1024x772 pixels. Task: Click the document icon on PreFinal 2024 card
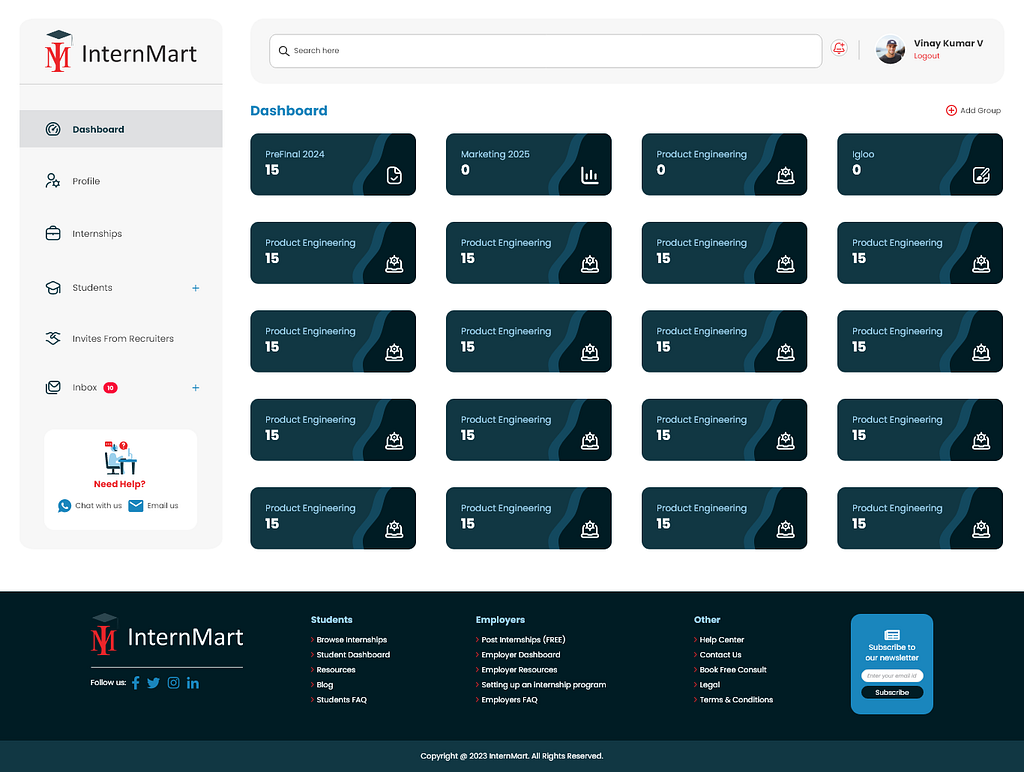395,176
